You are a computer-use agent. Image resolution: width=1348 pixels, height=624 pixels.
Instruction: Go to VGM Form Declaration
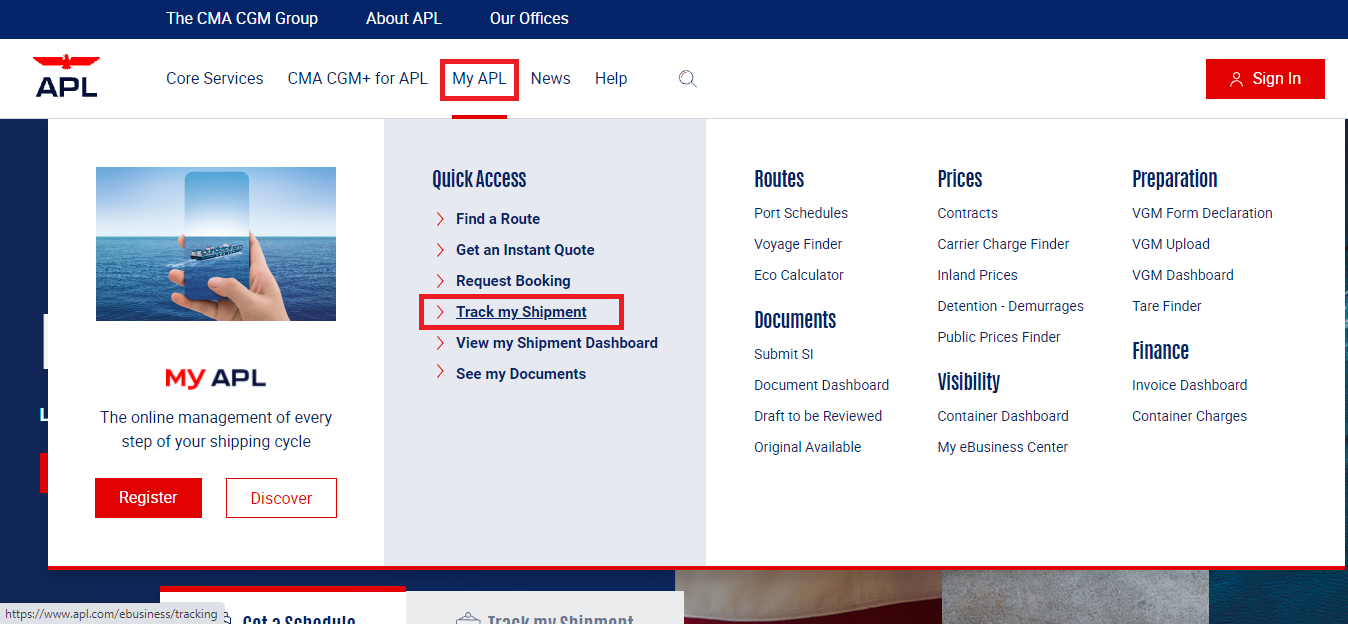(x=1202, y=213)
